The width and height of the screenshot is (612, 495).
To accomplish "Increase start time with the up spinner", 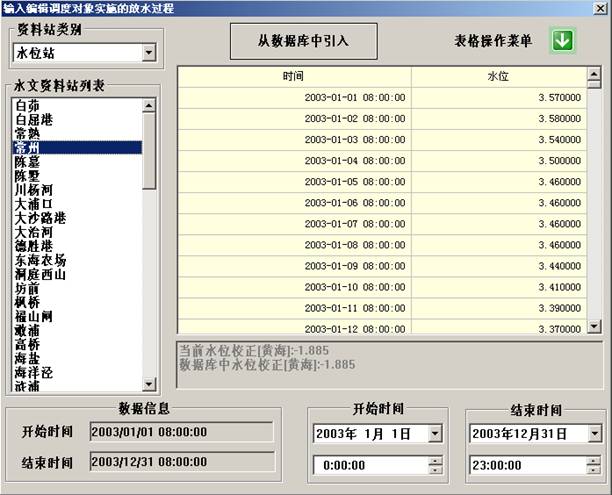I will pyautogui.click(x=435, y=460).
